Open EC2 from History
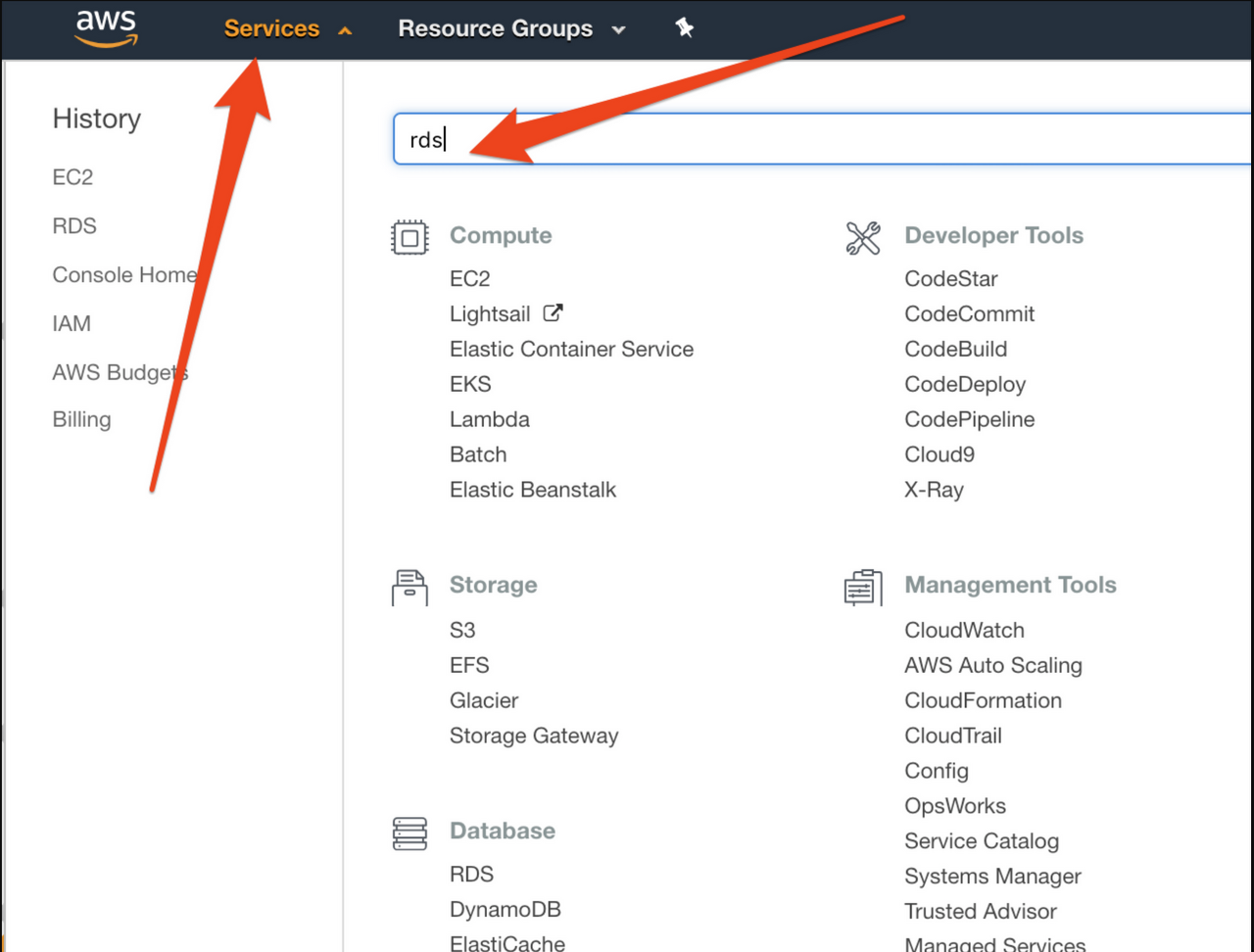The height and width of the screenshot is (952, 1254). [x=72, y=177]
